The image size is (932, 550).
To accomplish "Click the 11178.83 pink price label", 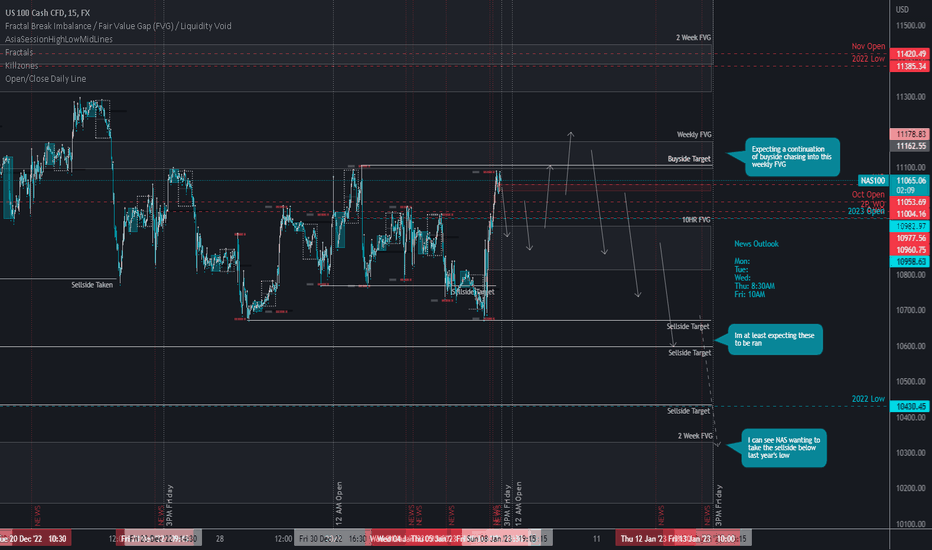I will (911, 134).
